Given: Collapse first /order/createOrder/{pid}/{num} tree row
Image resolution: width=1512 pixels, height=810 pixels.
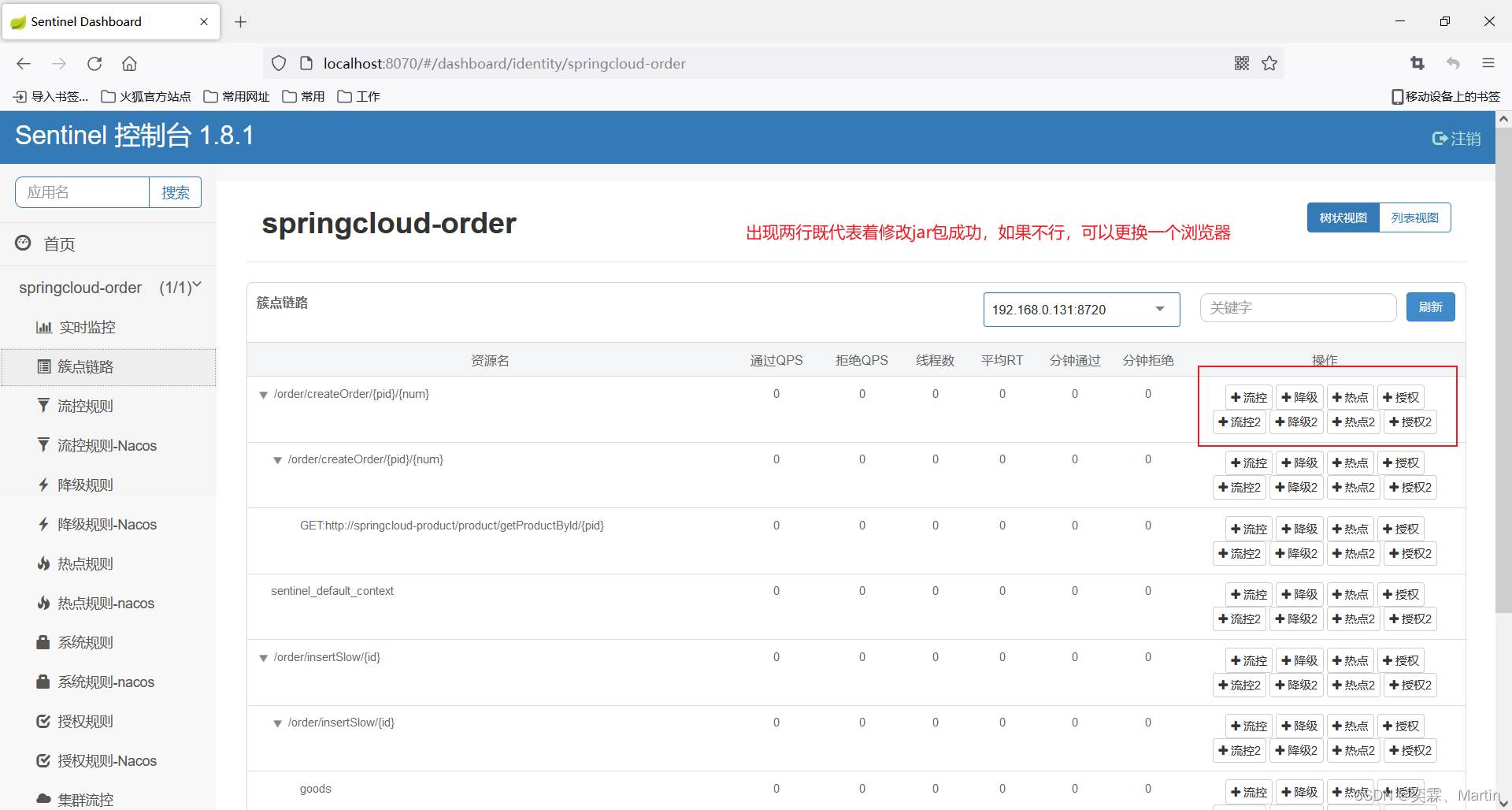Looking at the screenshot, I should pos(264,395).
